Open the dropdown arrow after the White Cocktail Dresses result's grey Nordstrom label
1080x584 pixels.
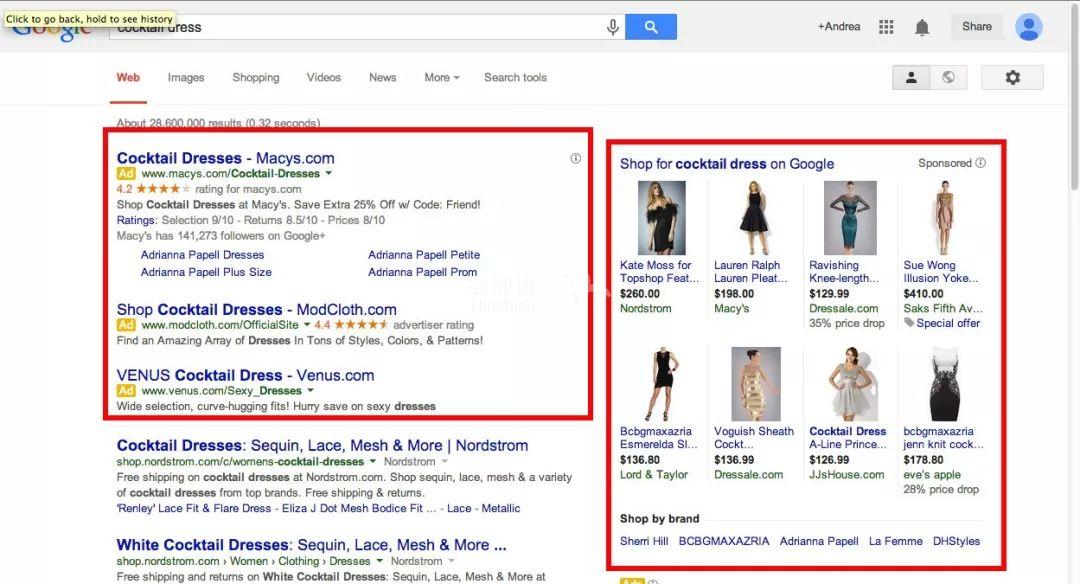point(451,561)
